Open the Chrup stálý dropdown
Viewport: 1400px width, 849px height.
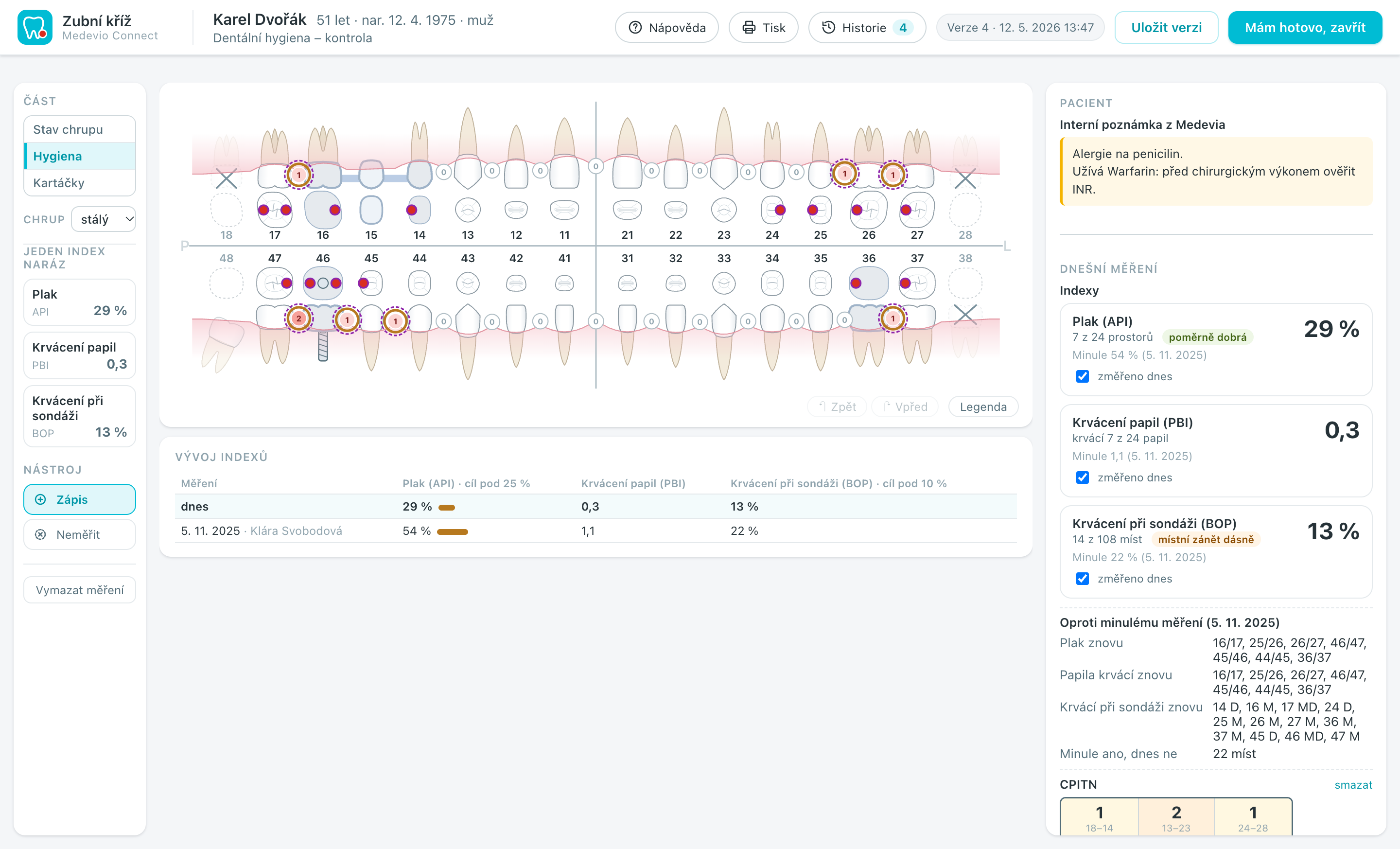click(x=104, y=219)
